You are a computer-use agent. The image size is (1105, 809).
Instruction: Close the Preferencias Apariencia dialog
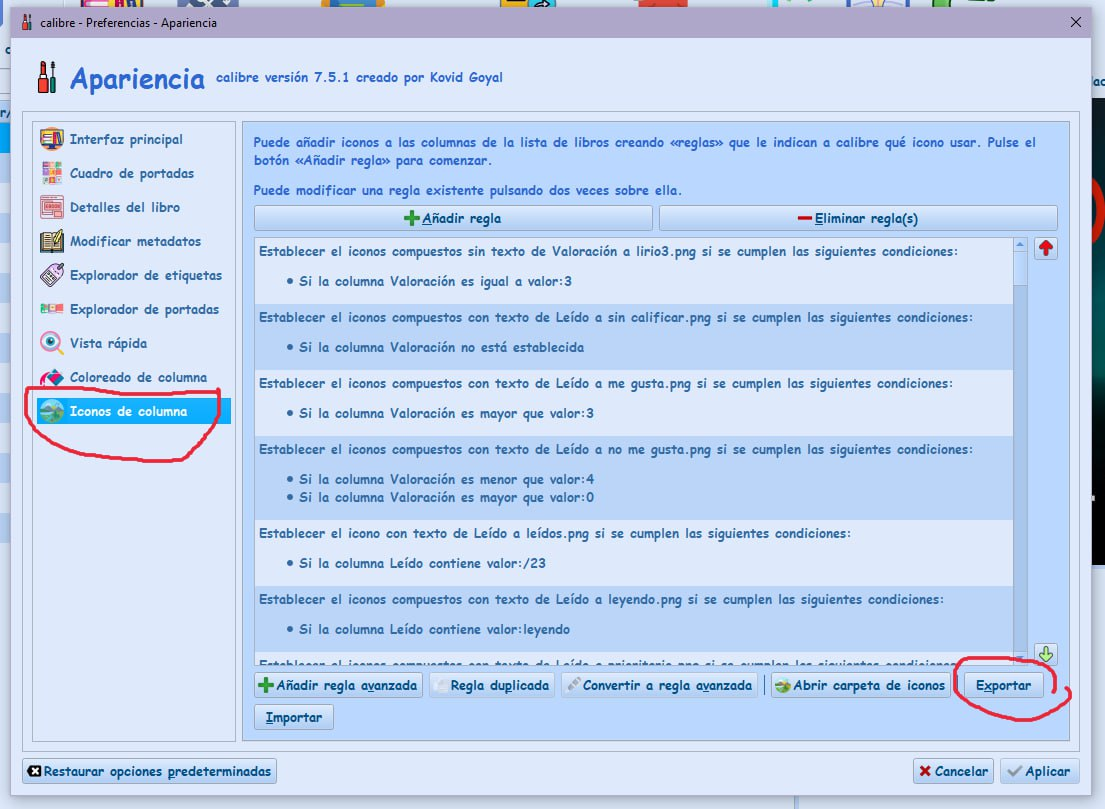point(1075,23)
